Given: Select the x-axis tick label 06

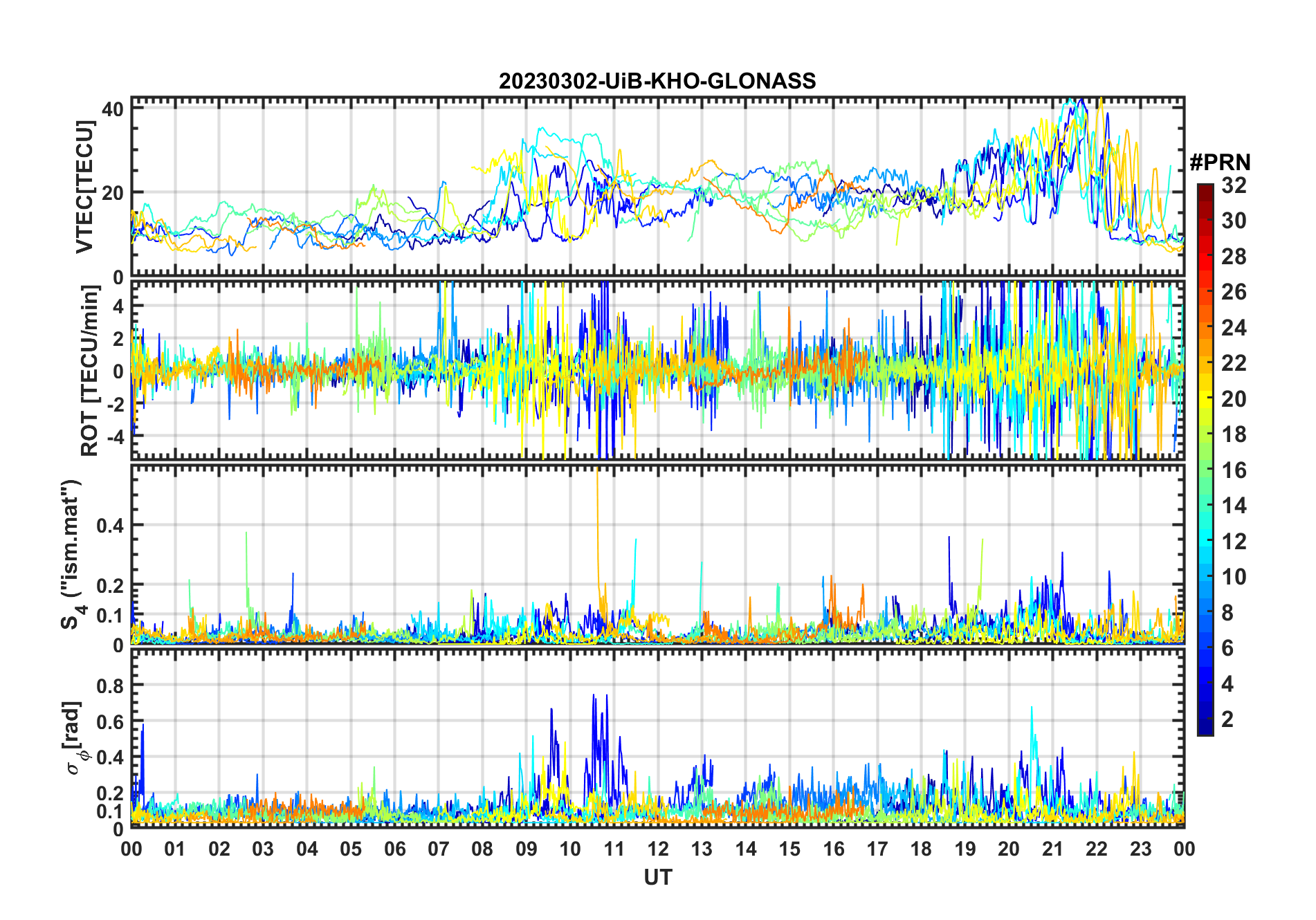Looking at the screenshot, I should 394,849.
